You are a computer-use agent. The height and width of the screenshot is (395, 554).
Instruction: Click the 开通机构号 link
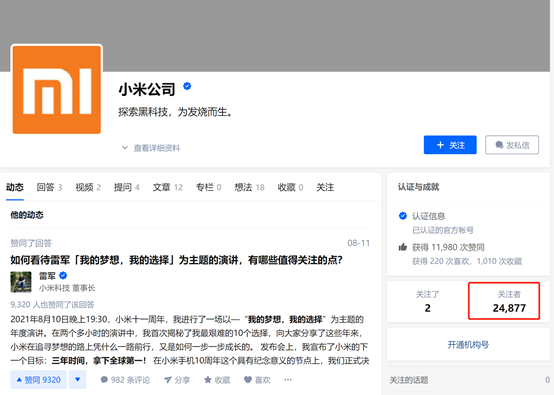pyautogui.click(x=468, y=344)
